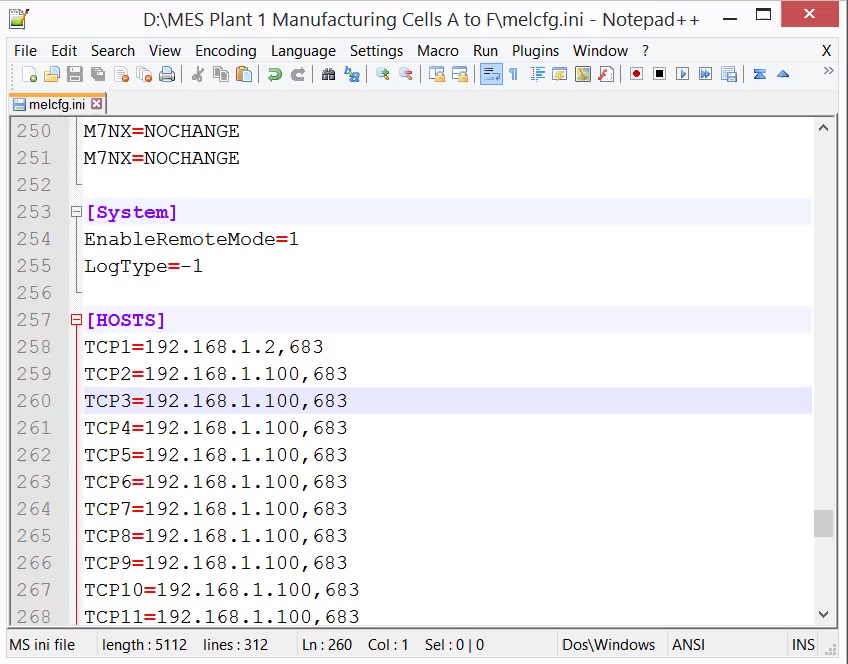Open the Search menu

(112, 51)
